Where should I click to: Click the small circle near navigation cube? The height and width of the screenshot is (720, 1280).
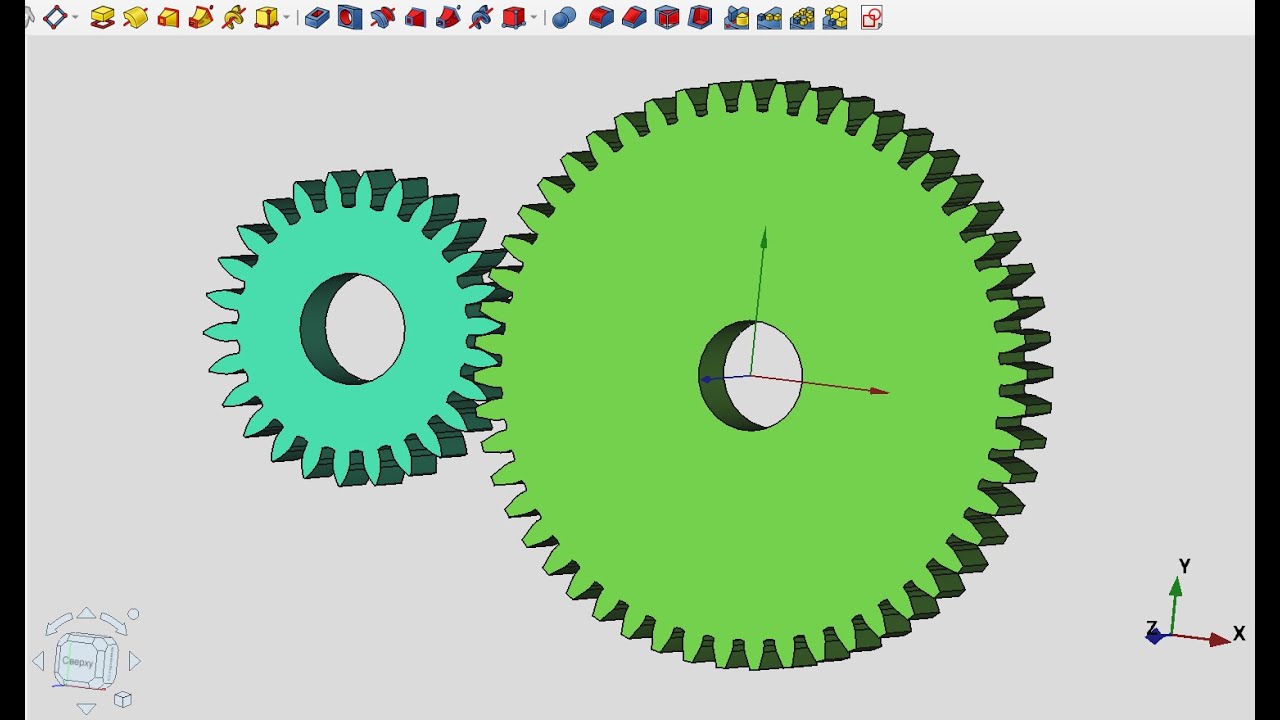click(x=133, y=614)
